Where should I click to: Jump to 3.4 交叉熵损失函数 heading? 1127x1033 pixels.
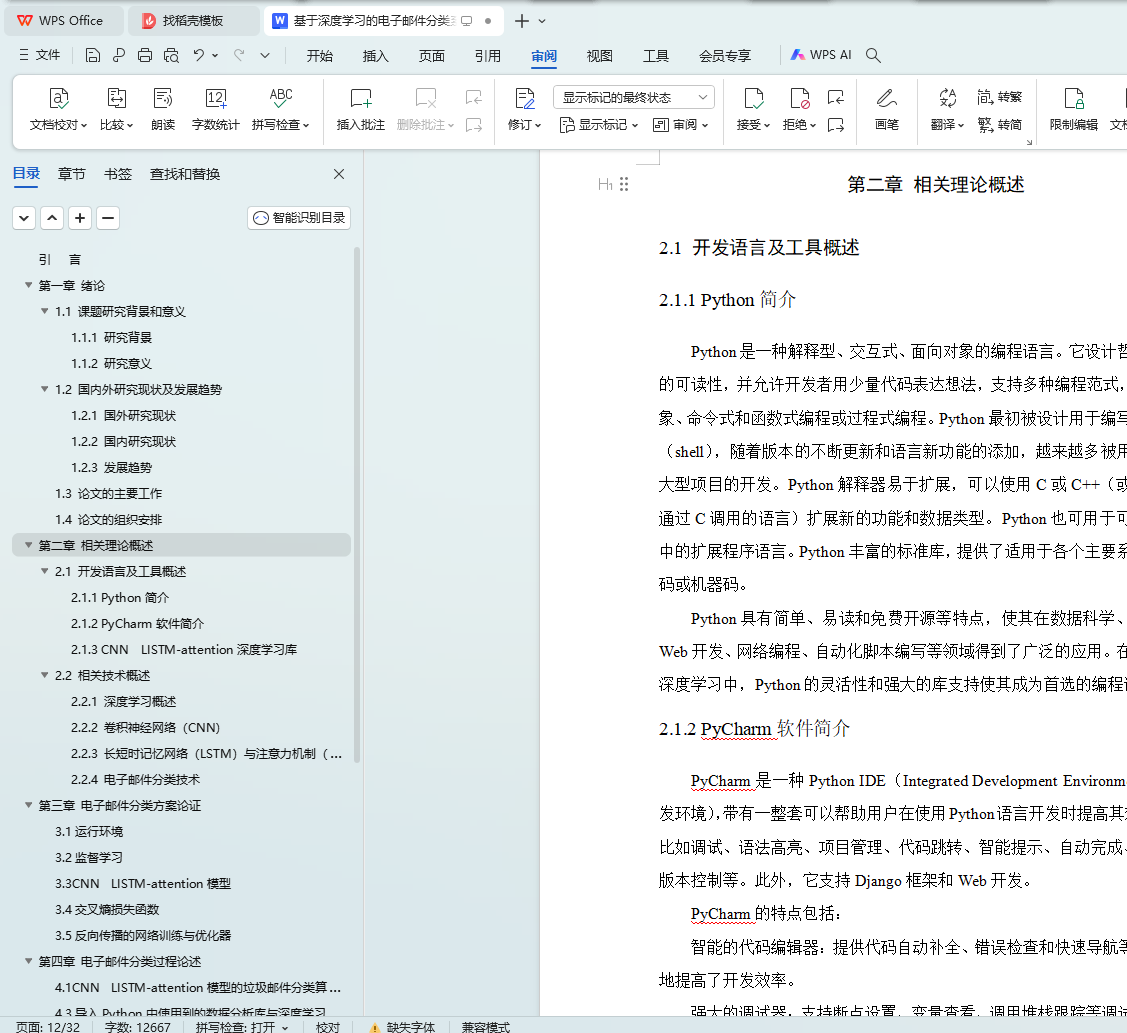coord(107,910)
